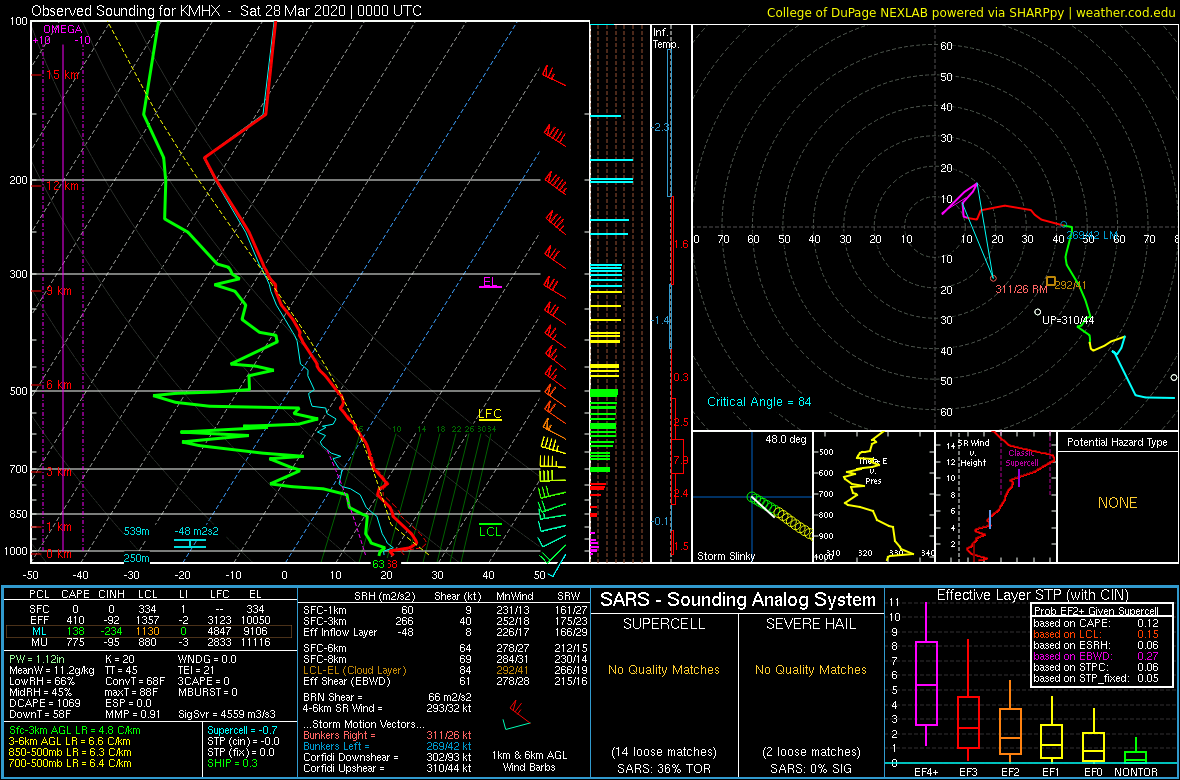The height and width of the screenshot is (780, 1180).
Task: Click the 'NONE' hazard type value
Action: [1118, 503]
